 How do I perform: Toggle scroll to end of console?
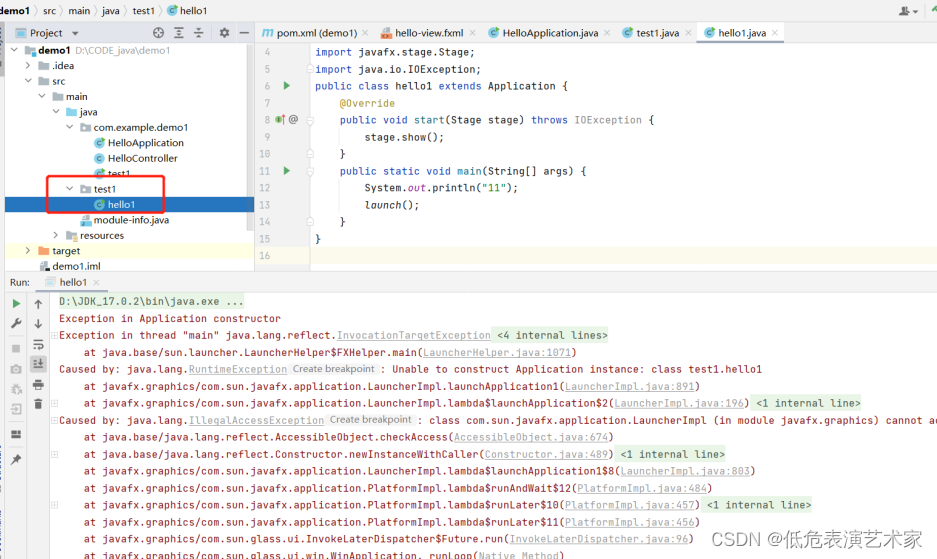(38, 363)
